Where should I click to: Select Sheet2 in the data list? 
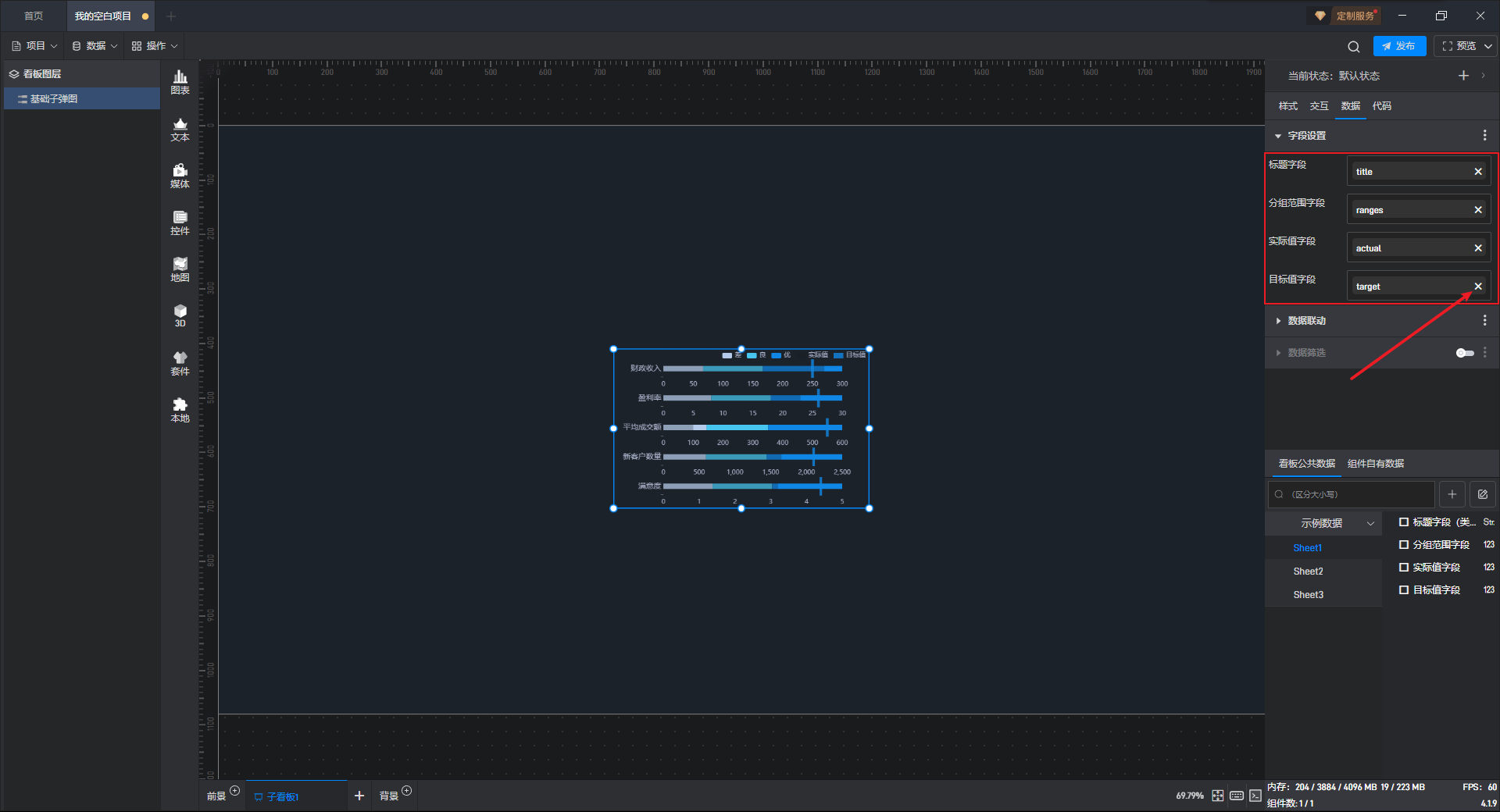coord(1308,572)
